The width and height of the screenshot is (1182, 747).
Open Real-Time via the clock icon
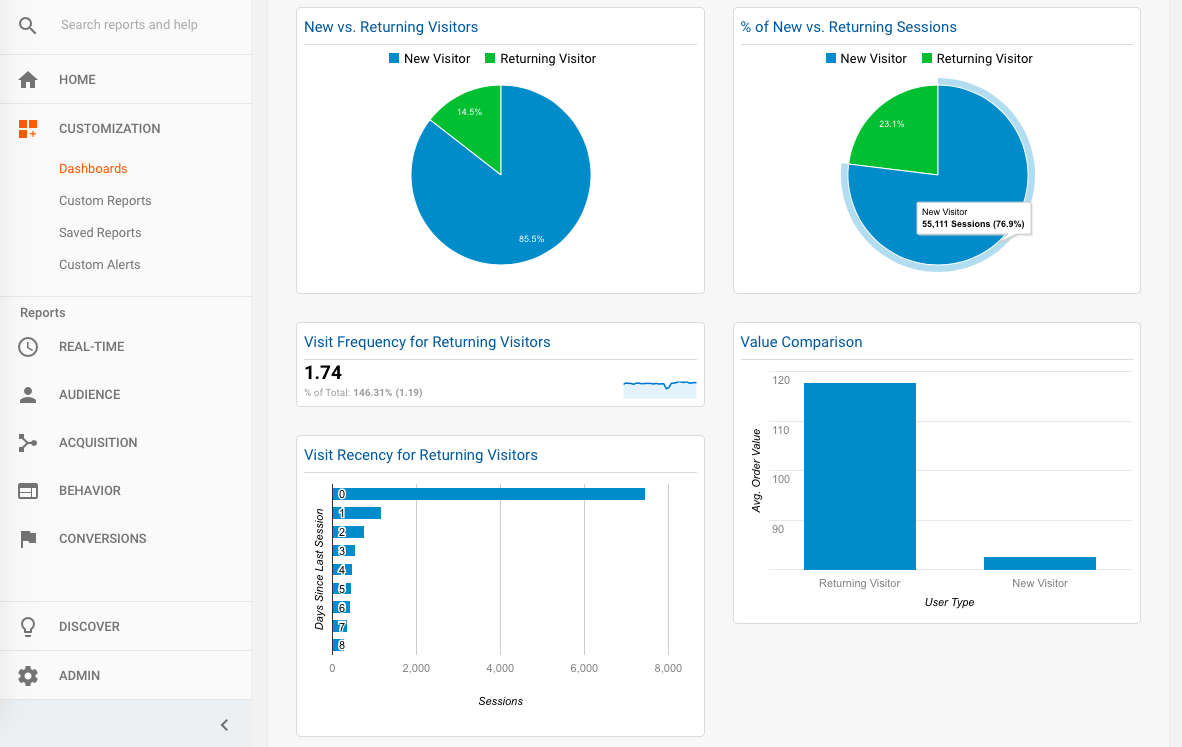point(28,347)
